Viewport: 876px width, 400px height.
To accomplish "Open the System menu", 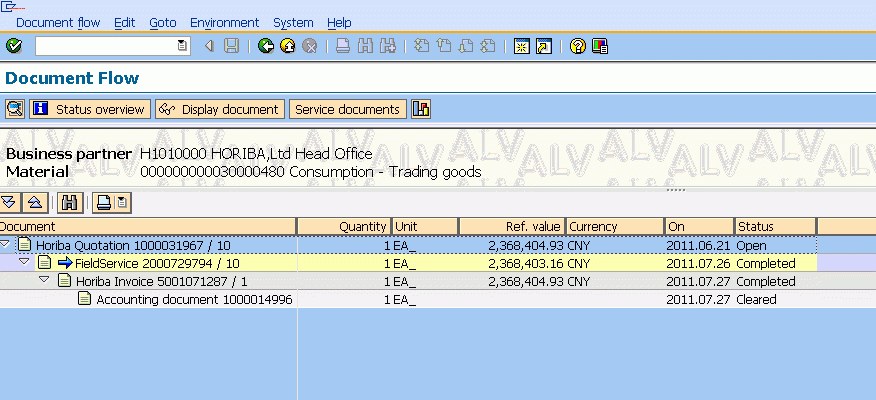I will point(293,23).
